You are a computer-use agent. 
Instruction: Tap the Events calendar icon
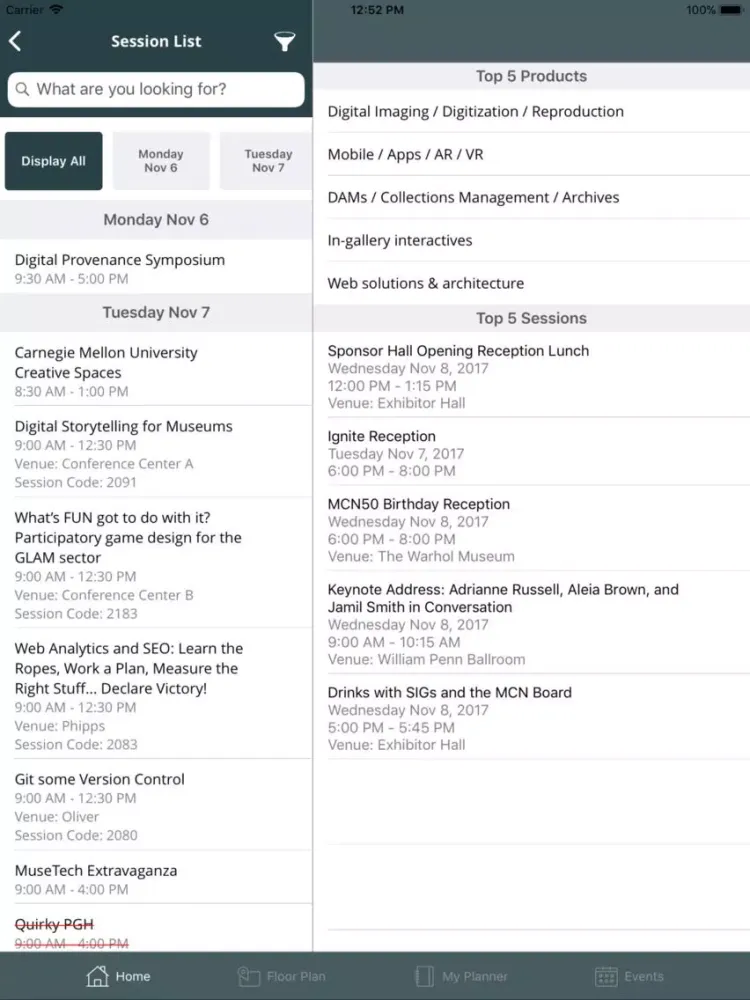coord(606,976)
